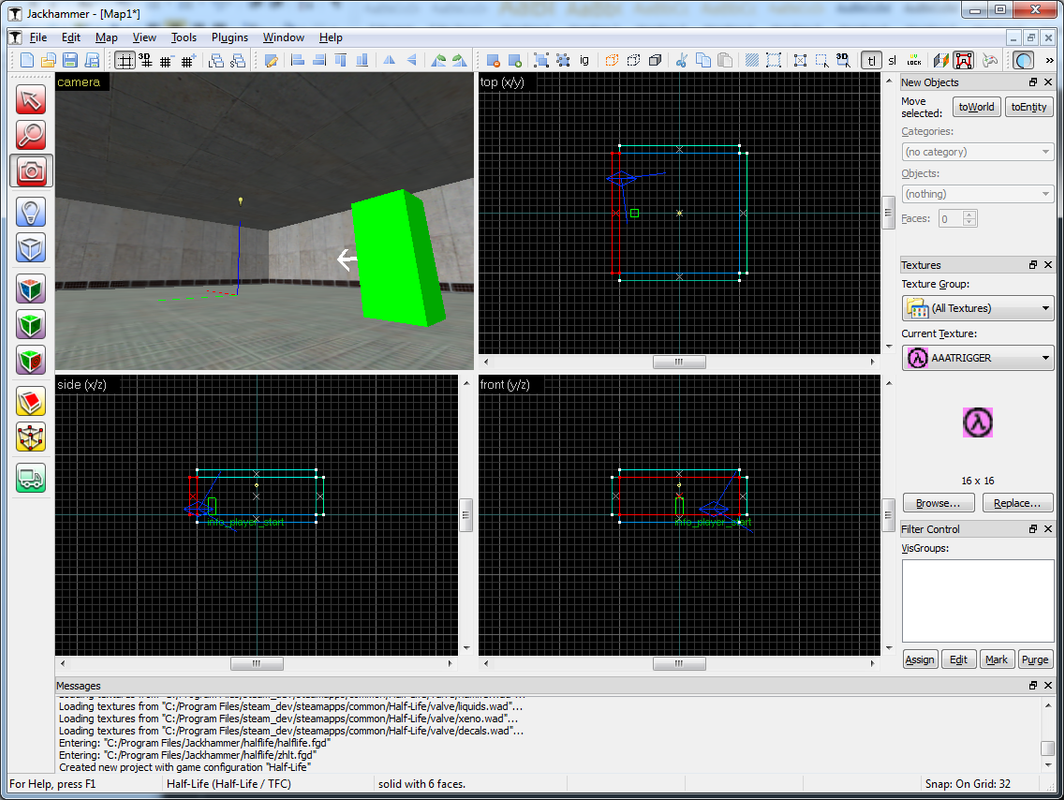The height and width of the screenshot is (800, 1064).
Task: Choose the Entity tool light bulb icon
Action: (x=31, y=212)
